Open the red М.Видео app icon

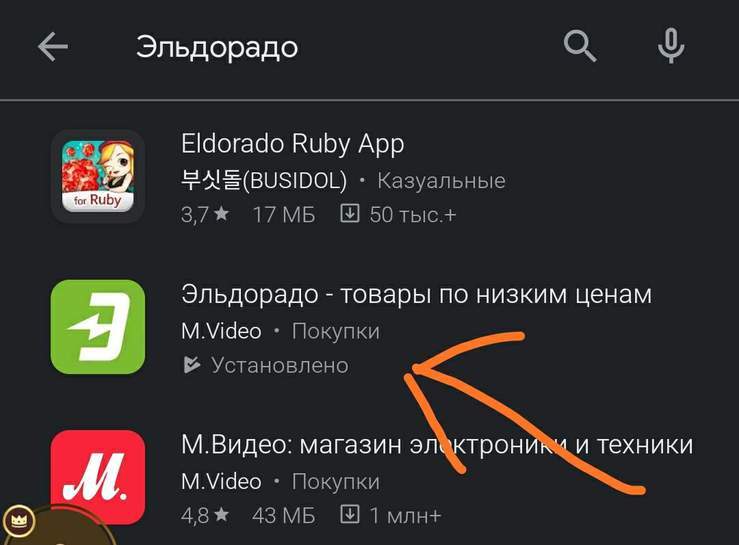click(98, 477)
